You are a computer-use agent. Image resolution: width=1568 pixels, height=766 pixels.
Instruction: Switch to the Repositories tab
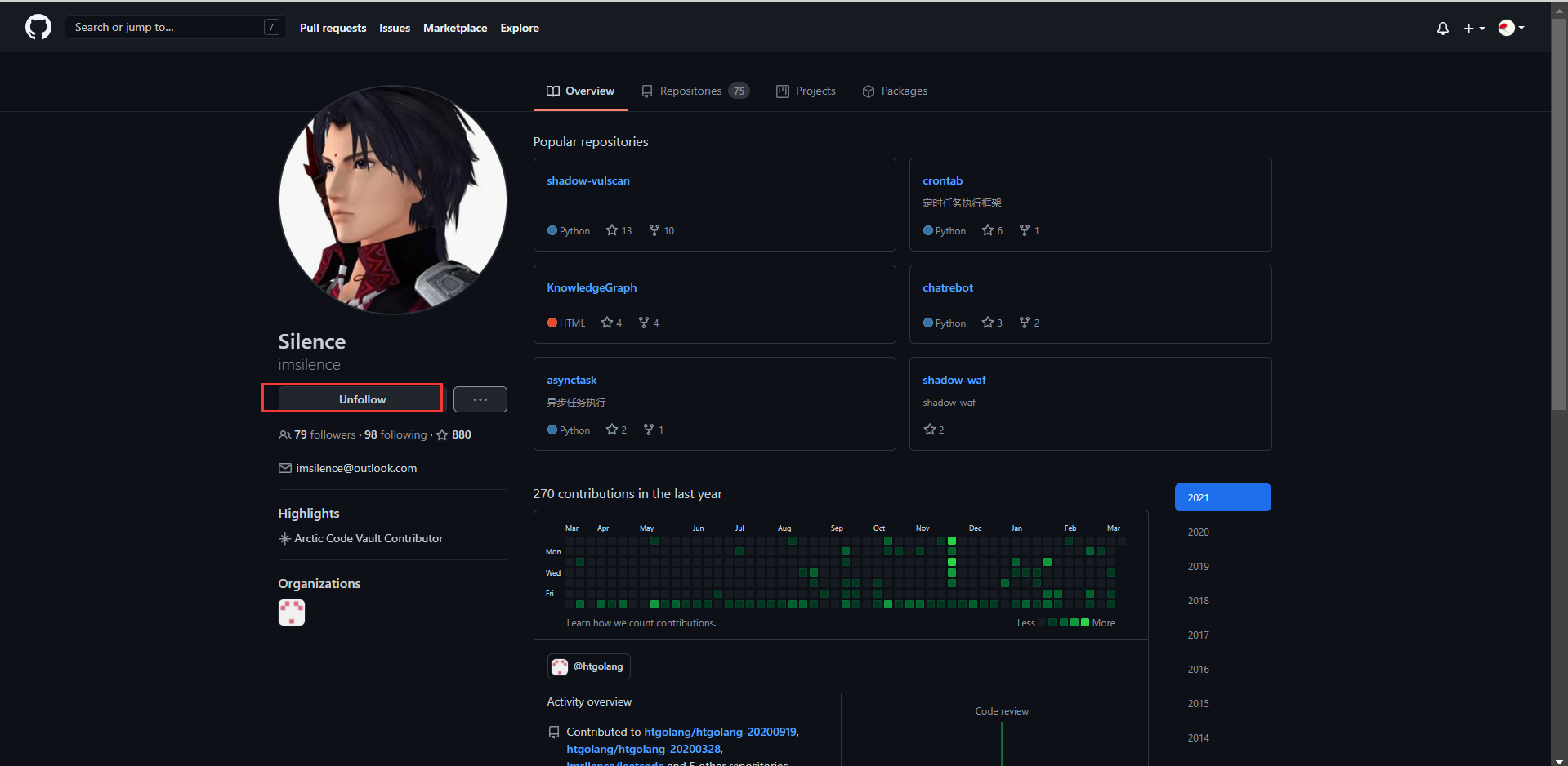pos(695,91)
